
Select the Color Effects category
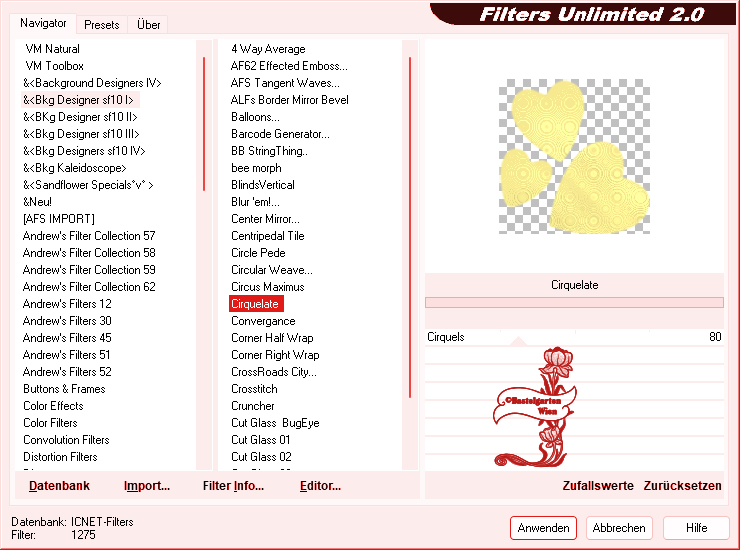click(x=53, y=406)
